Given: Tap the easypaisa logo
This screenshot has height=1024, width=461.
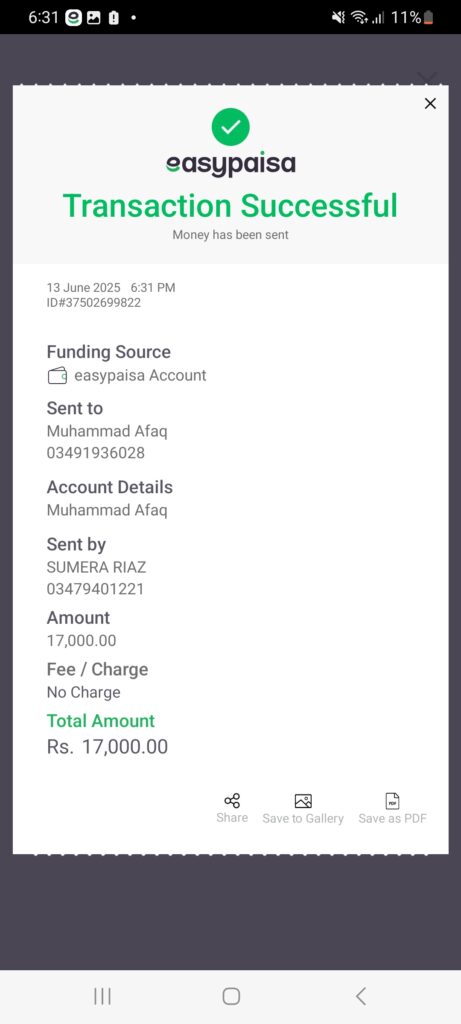Looking at the screenshot, I should pyautogui.click(x=230, y=165).
